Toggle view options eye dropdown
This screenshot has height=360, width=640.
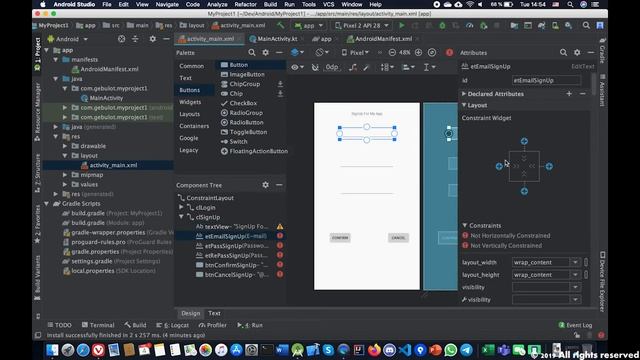[x=298, y=67]
